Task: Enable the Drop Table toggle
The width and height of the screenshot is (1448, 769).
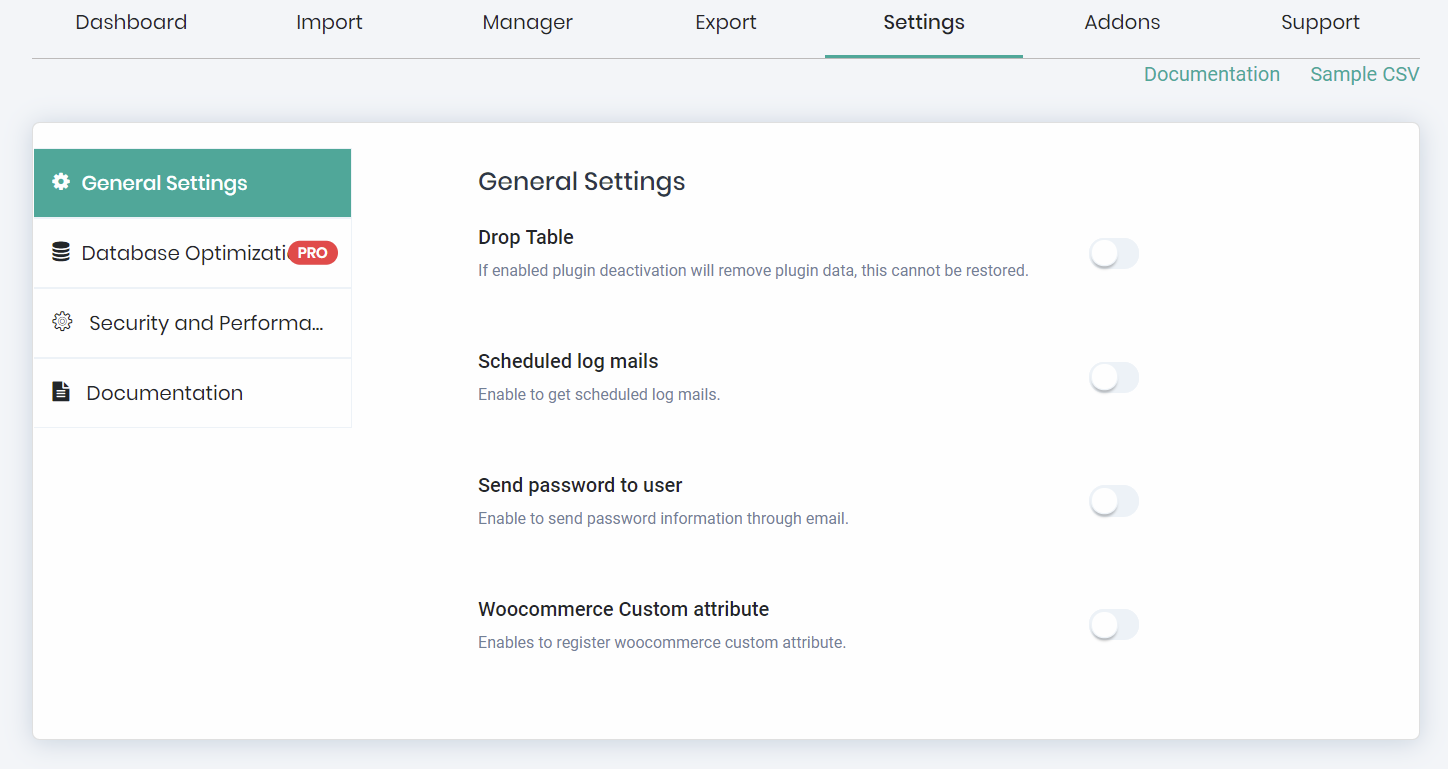Action: (x=1113, y=254)
